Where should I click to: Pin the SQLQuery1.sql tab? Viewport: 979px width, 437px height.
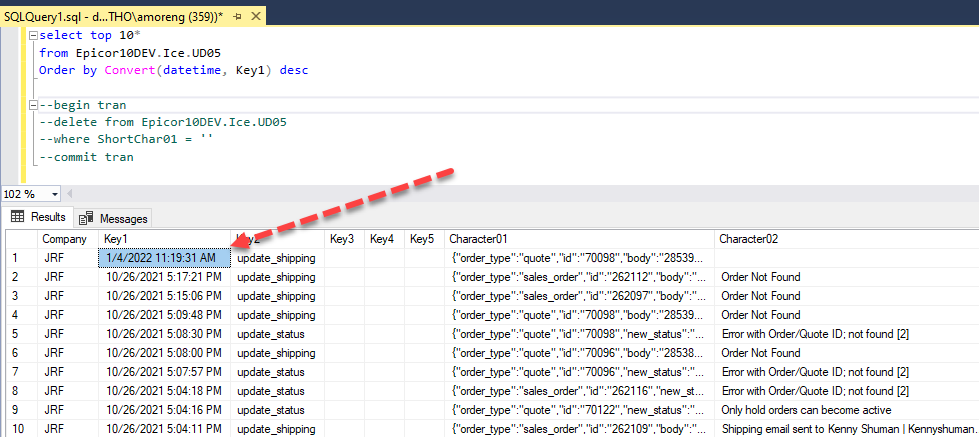[237, 17]
